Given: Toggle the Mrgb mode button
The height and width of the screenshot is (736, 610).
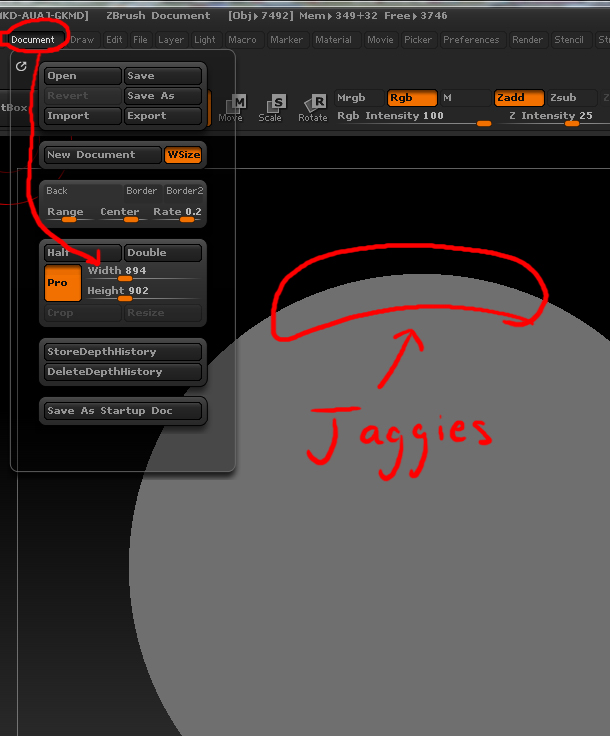Looking at the screenshot, I should click(359, 98).
